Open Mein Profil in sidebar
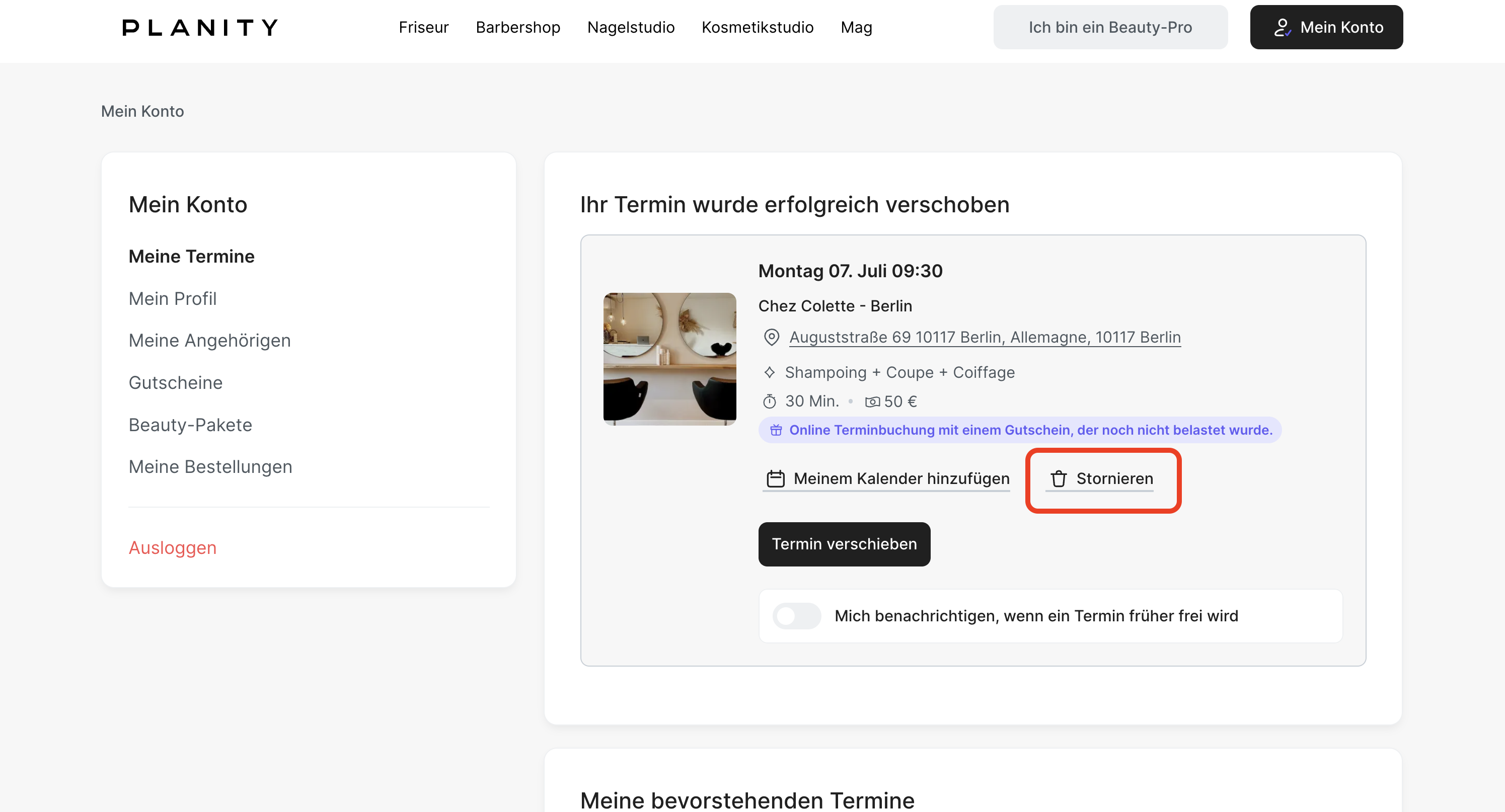The height and width of the screenshot is (812, 1505). pyautogui.click(x=172, y=298)
